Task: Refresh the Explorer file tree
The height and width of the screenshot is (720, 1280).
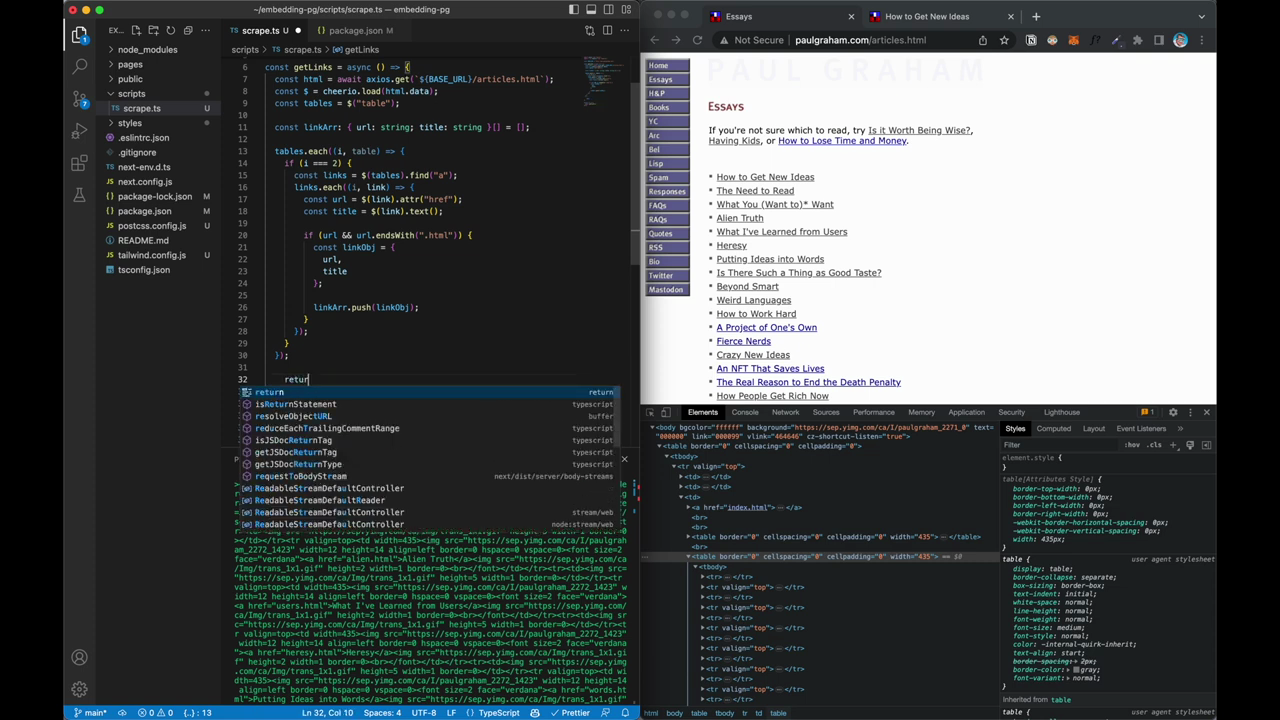Action: click(170, 31)
